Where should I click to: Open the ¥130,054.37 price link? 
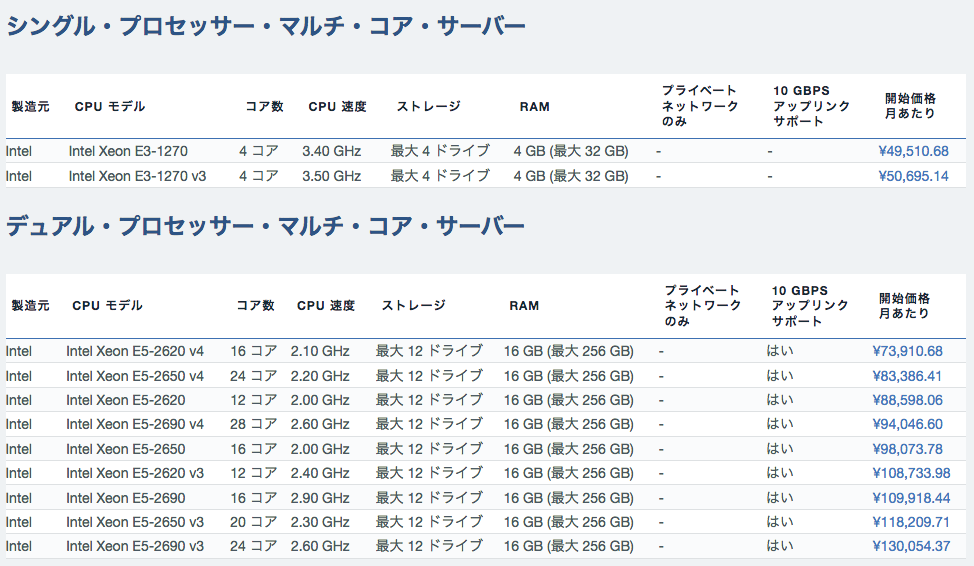[911, 546]
